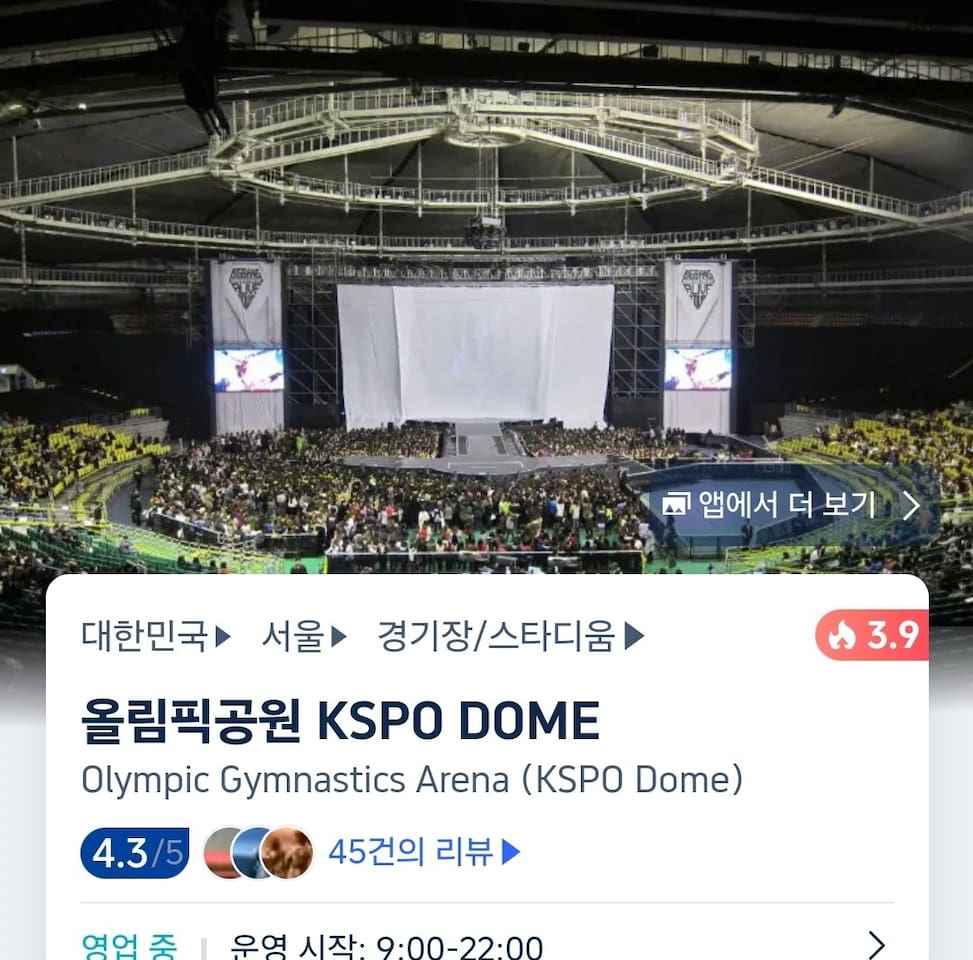973x960 pixels.
Task: Click the brown third reviewer avatar
Action: [x=287, y=853]
